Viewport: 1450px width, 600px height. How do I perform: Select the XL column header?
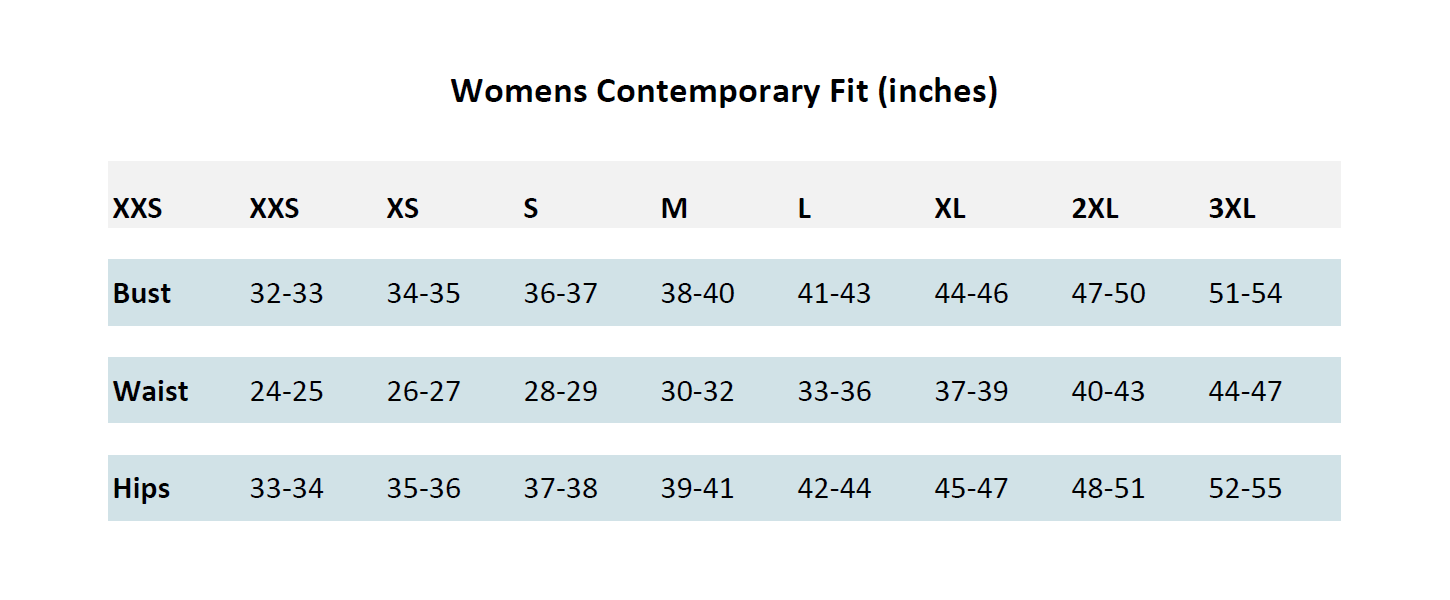(950, 209)
